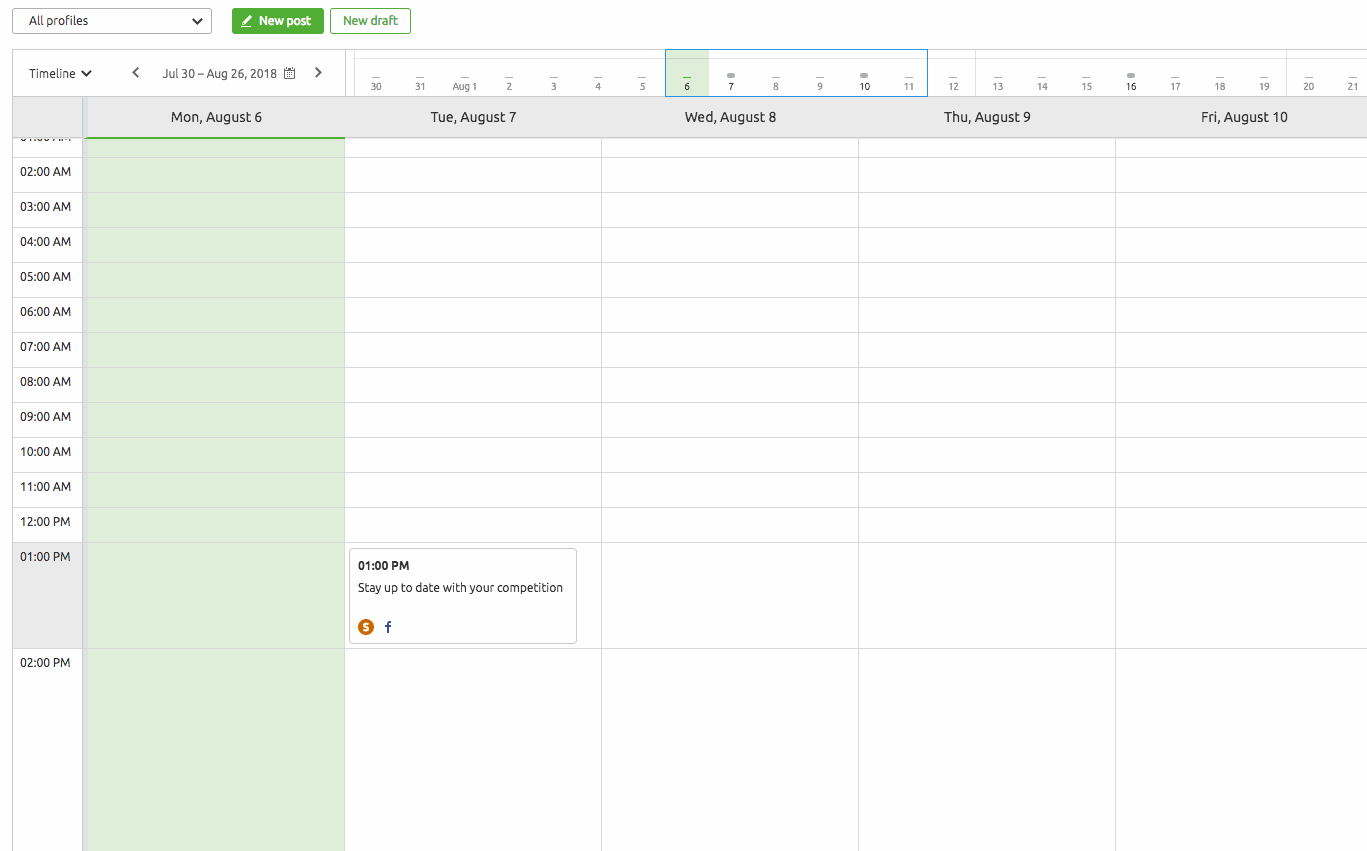
Task: Click highlighted day 6 in mini timeline
Action: pyautogui.click(x=687, y=80)
